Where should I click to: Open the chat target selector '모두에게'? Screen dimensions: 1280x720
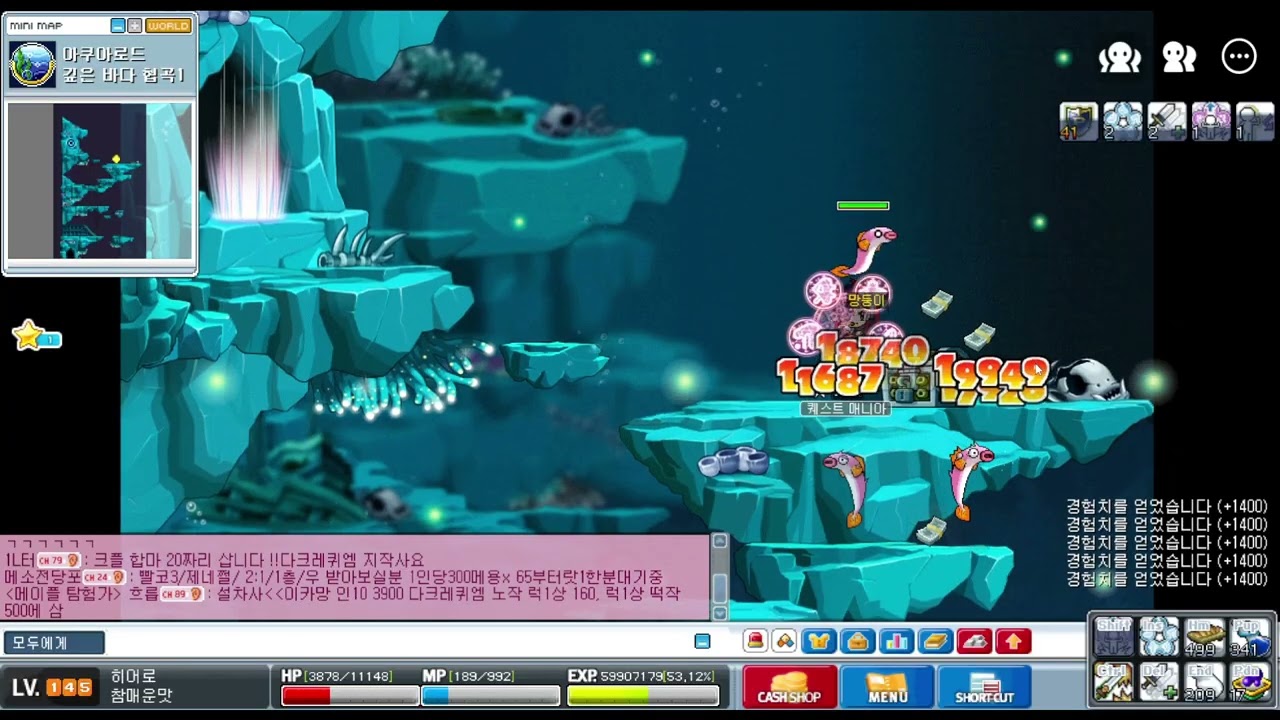(54, 642)
